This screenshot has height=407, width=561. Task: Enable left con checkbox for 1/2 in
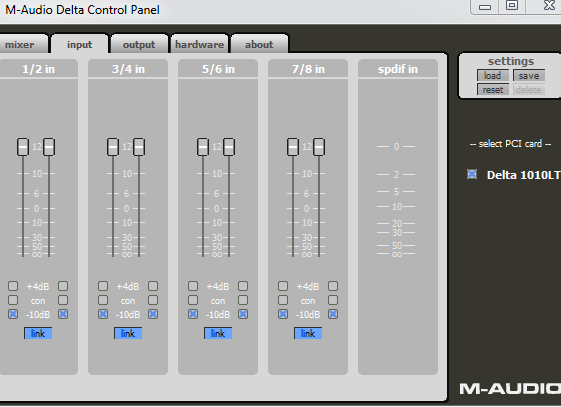pyautogui.click(x=13, y=300)
